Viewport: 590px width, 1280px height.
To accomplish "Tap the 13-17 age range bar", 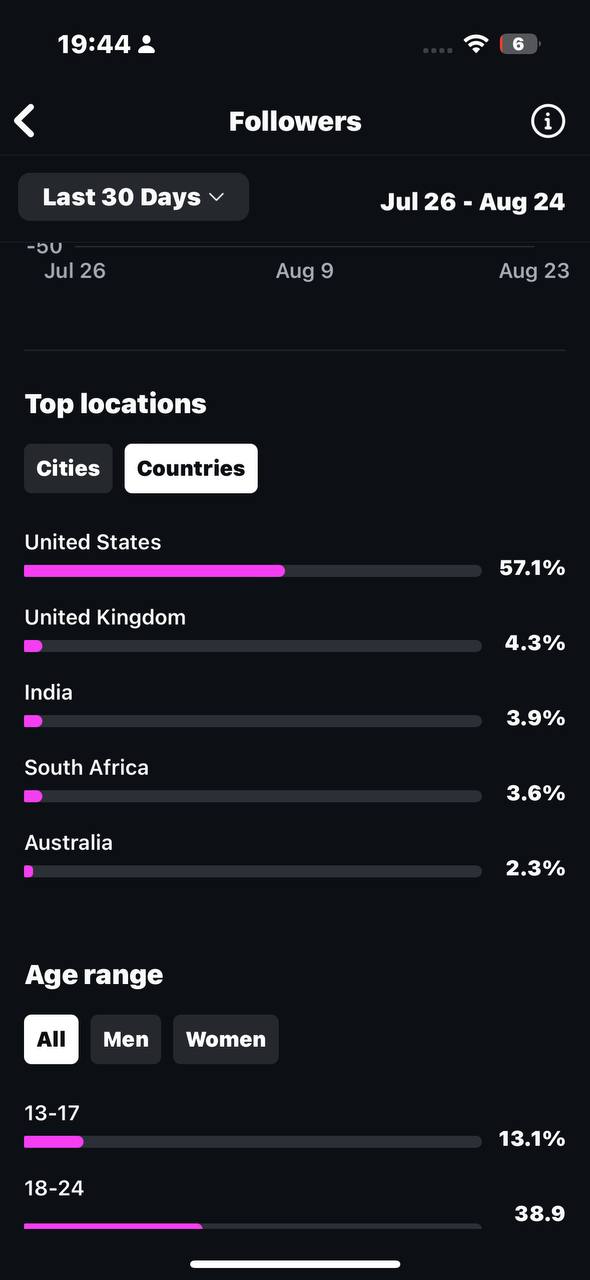I will tap(253, 1142).
